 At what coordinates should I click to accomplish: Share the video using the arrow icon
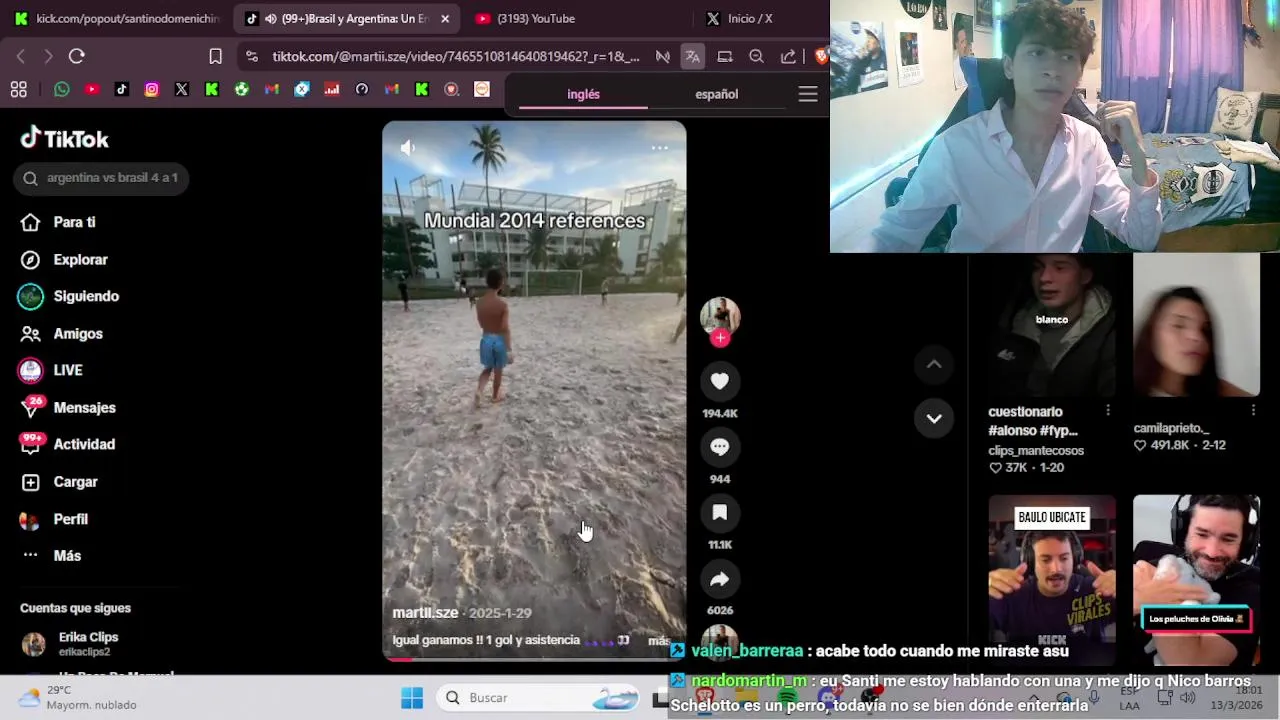pyautogui.click(x=720, y=579)
